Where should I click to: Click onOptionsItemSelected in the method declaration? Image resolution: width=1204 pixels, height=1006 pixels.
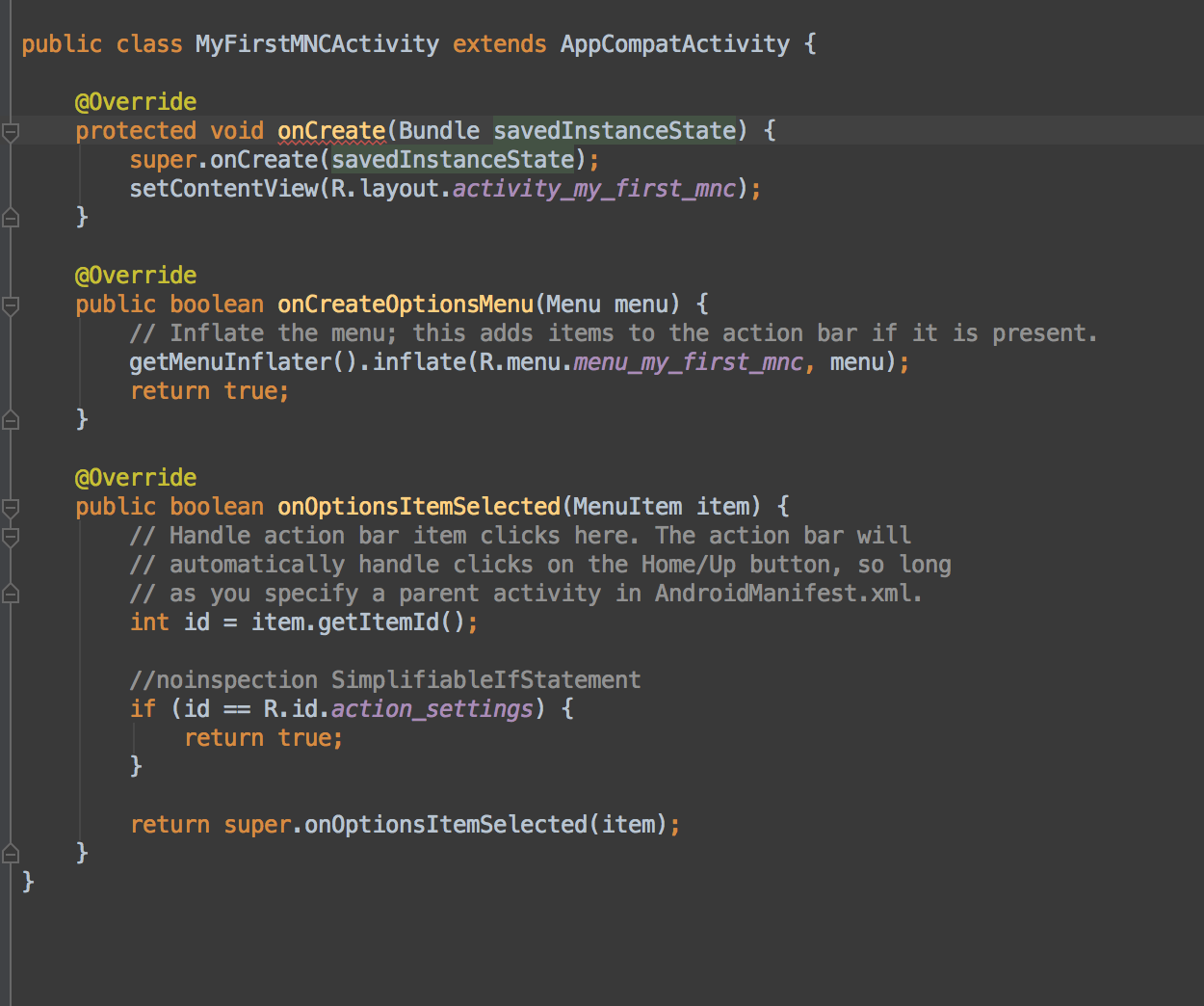coord(419,507)
